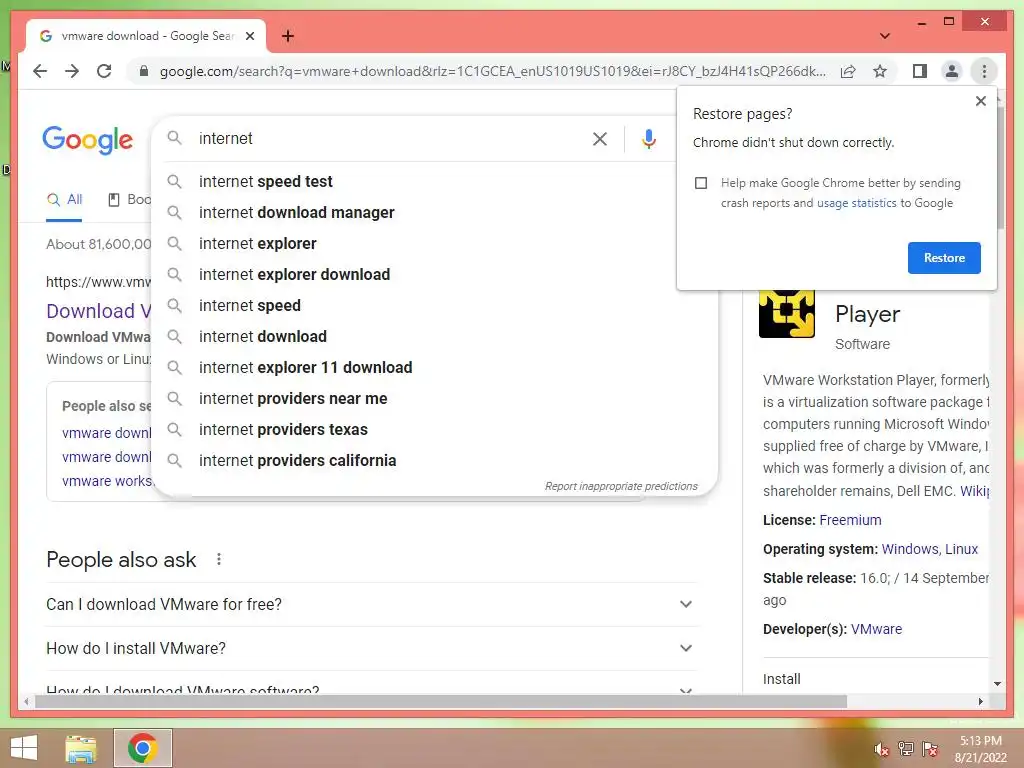
Task: Click the Google logo
Action: click(x=88, y=140)
